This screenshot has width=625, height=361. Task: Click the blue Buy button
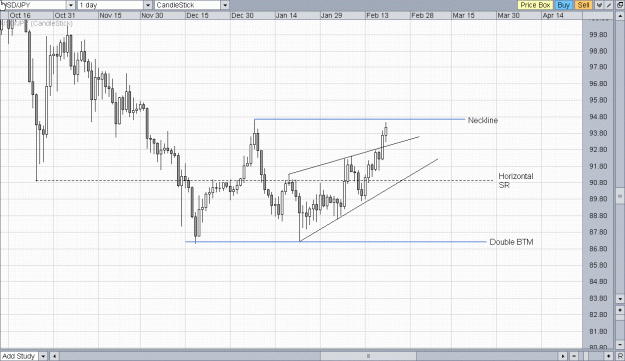(564, 5)
